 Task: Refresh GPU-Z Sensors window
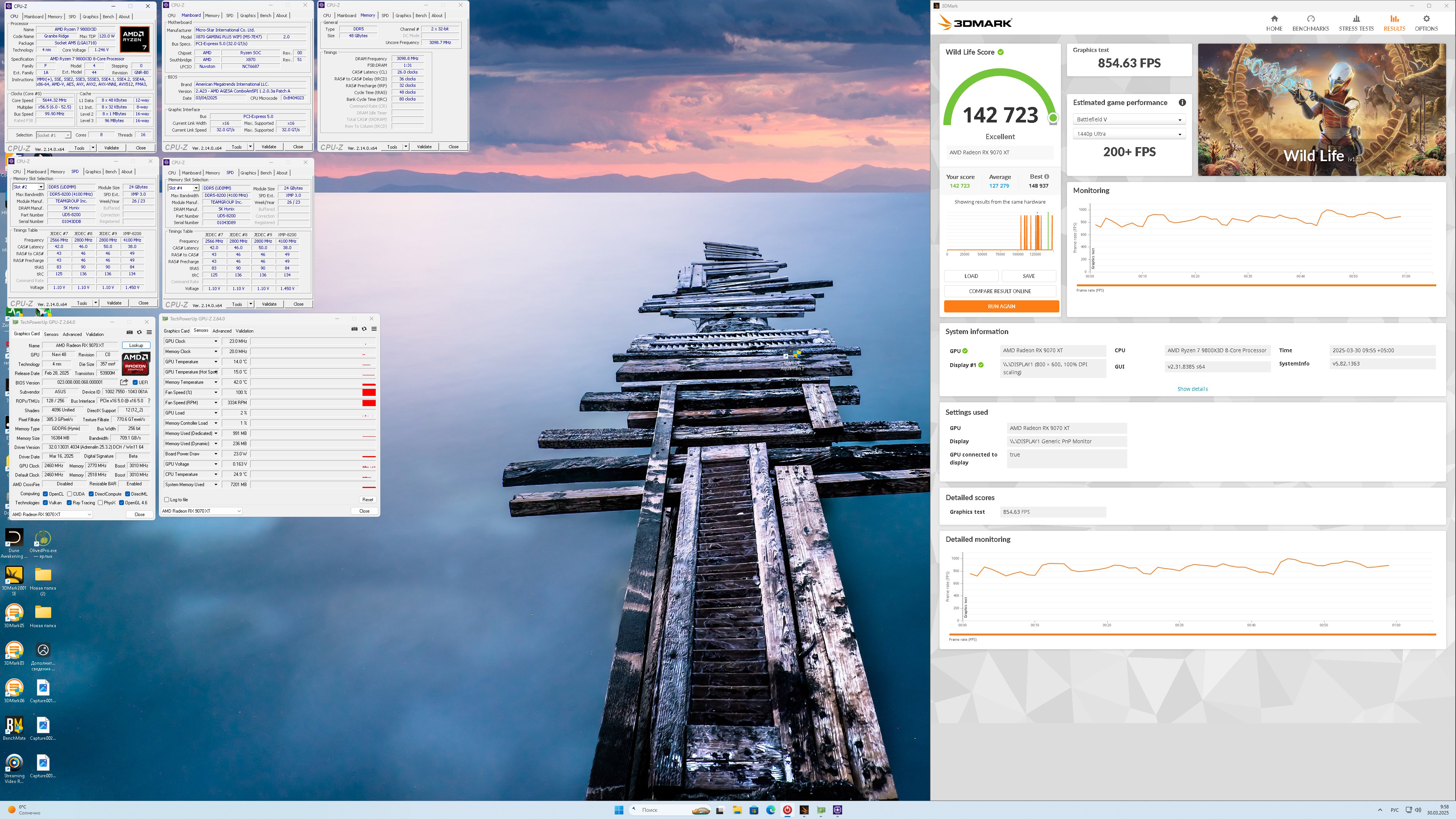coord(364,329)
